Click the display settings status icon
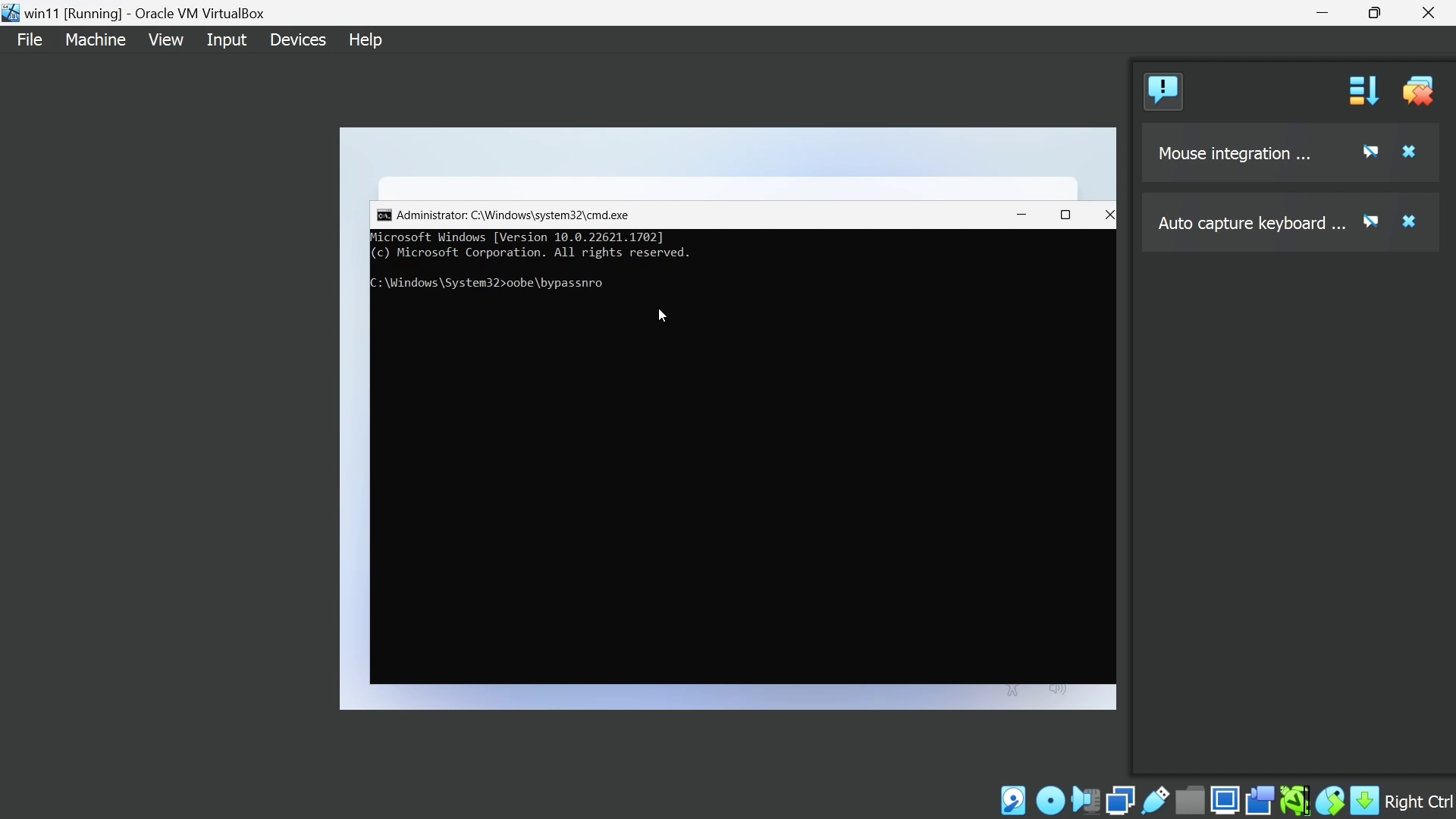 (1225, 801)
